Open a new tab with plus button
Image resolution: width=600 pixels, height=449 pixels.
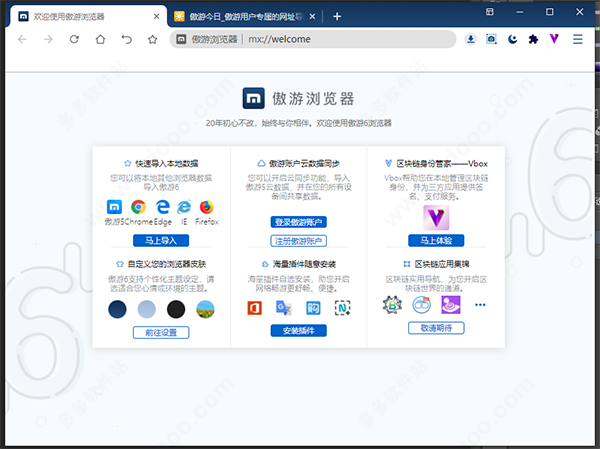click(x=337, y=16)
